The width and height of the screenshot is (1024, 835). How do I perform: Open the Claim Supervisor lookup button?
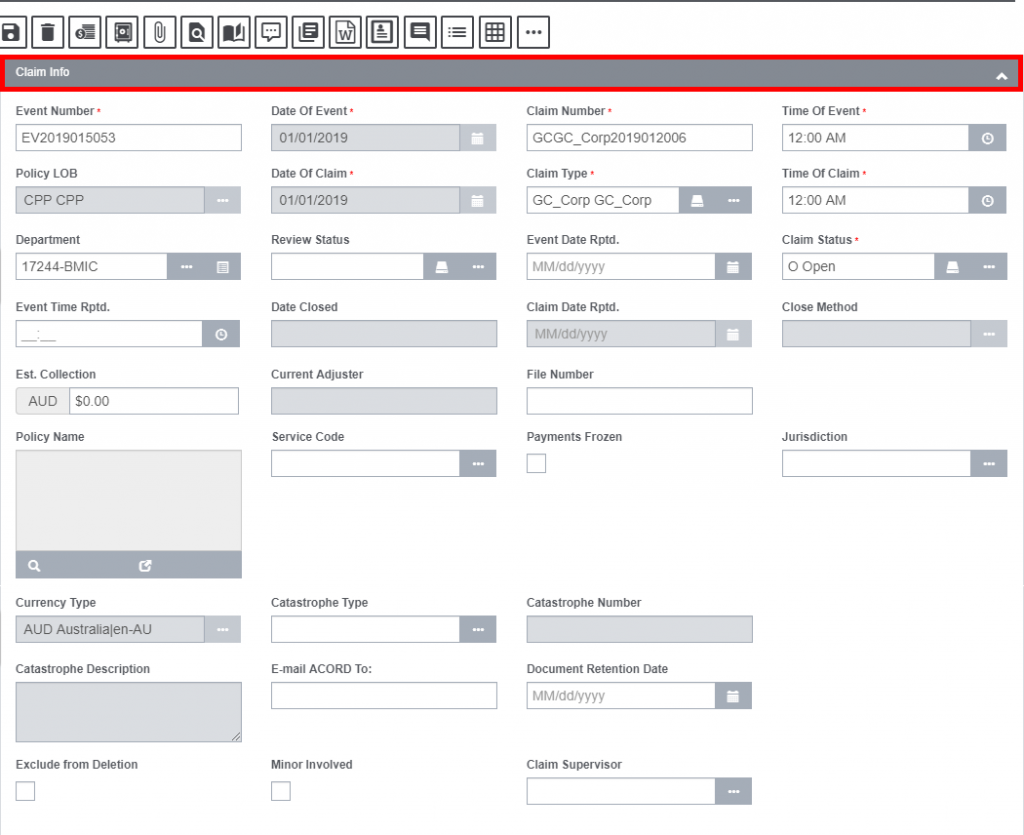733,791
